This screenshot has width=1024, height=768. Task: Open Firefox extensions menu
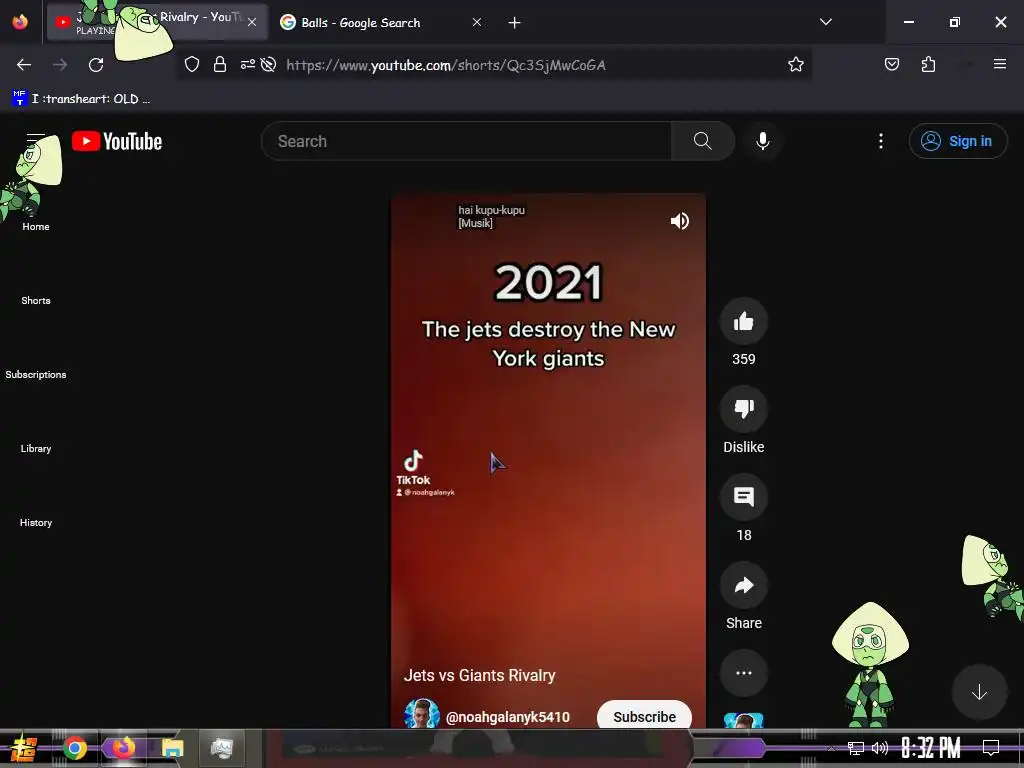(928, 64)
